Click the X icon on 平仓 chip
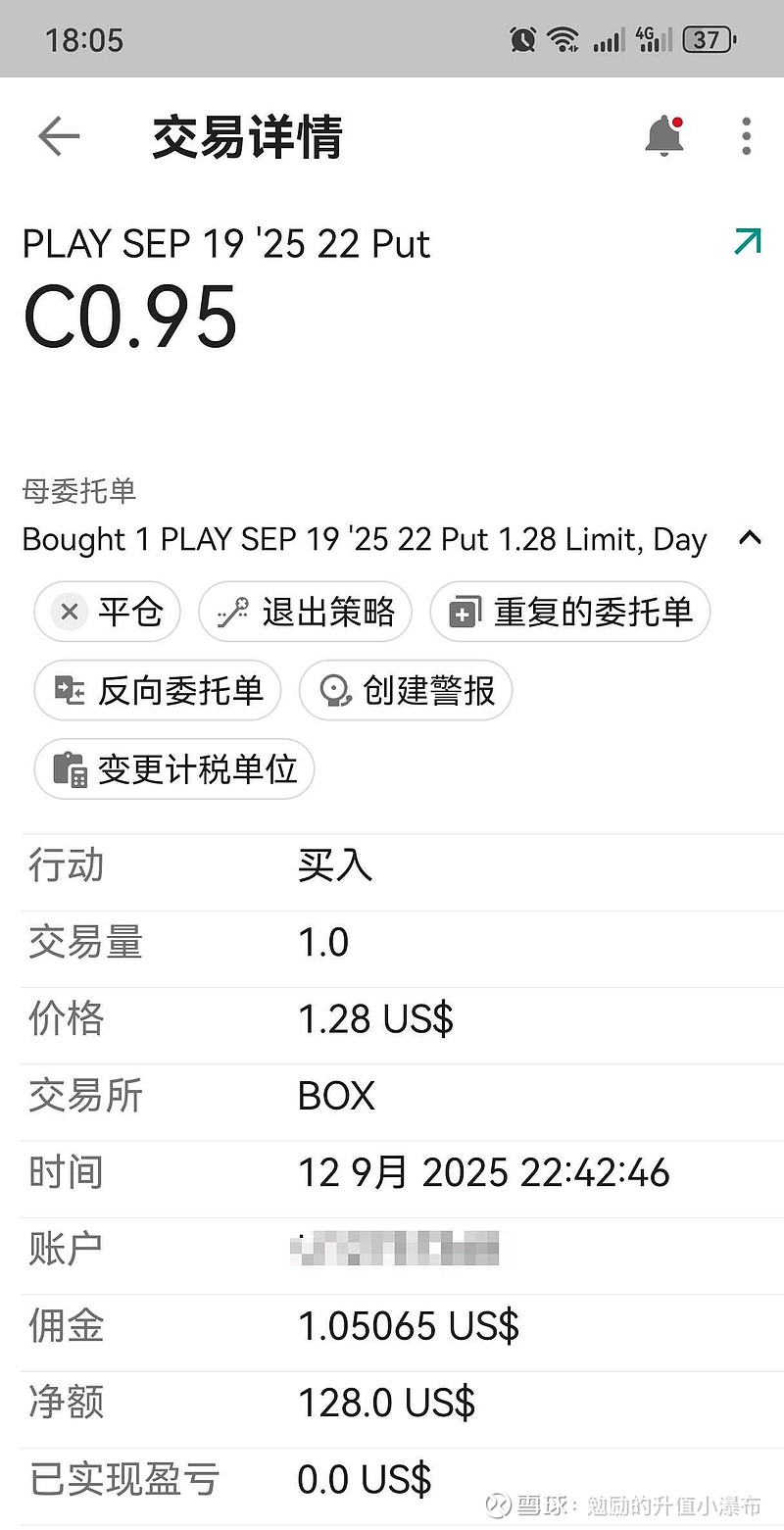This screenshot has width=784, height=1530. tap(69, 613)
